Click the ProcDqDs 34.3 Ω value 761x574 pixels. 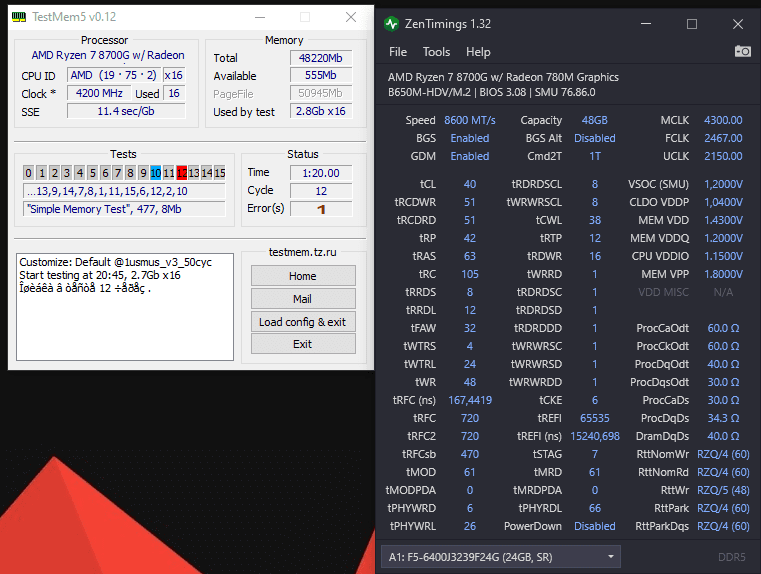pos(723,418)
